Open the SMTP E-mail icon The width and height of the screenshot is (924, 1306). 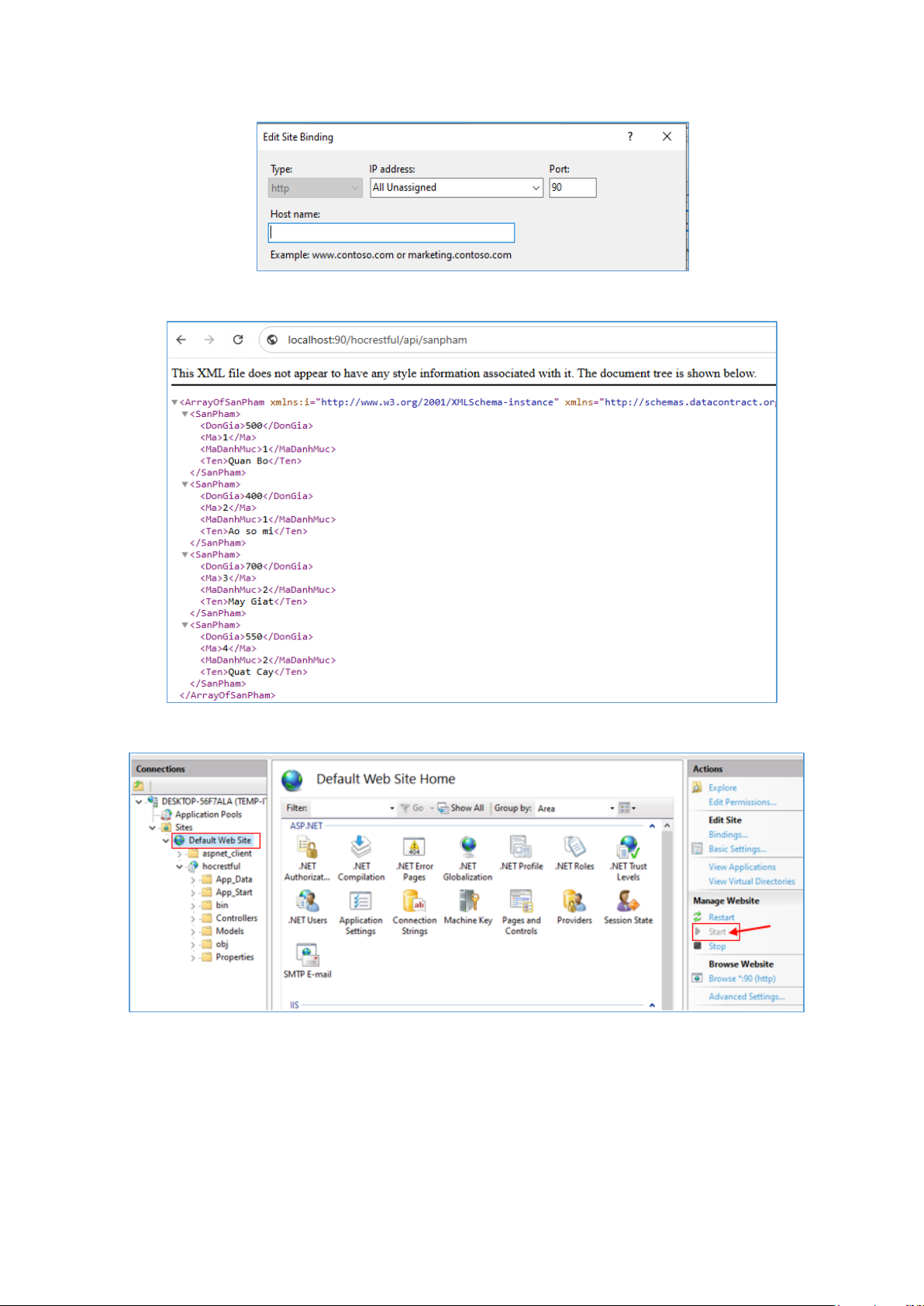click(x=307, y=956)
